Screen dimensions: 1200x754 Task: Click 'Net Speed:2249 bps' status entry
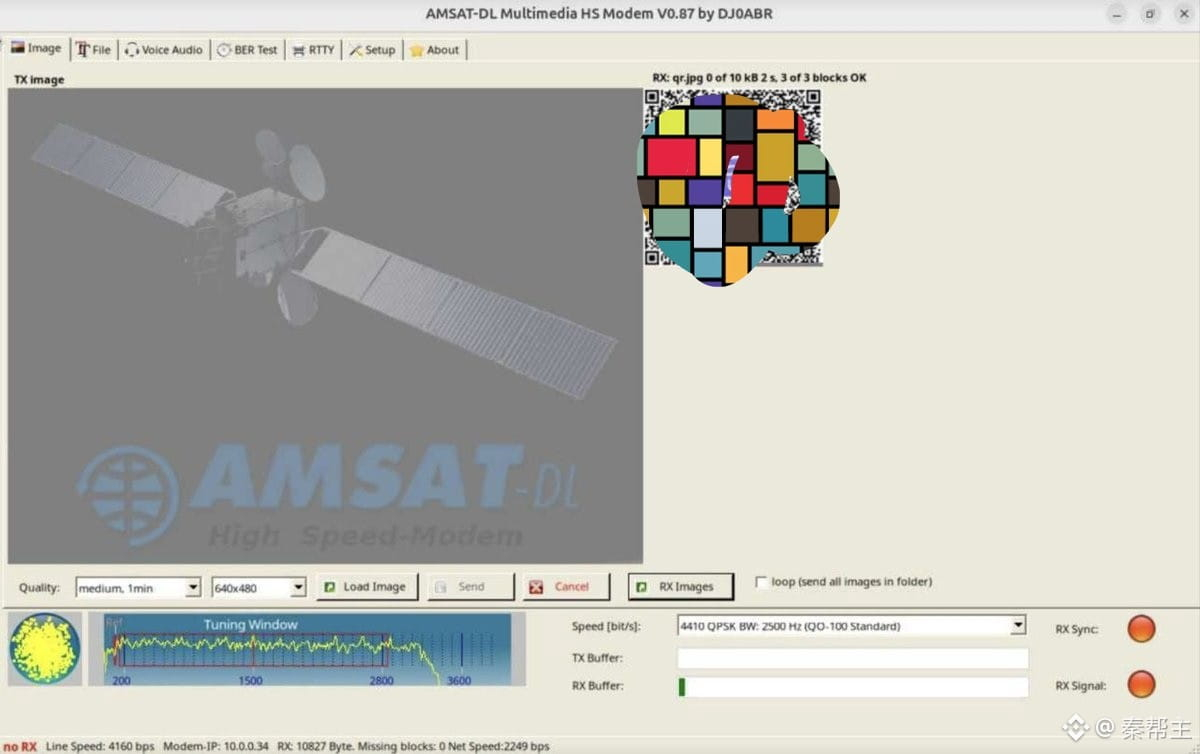pyautogui.click(x=498, y=746)
